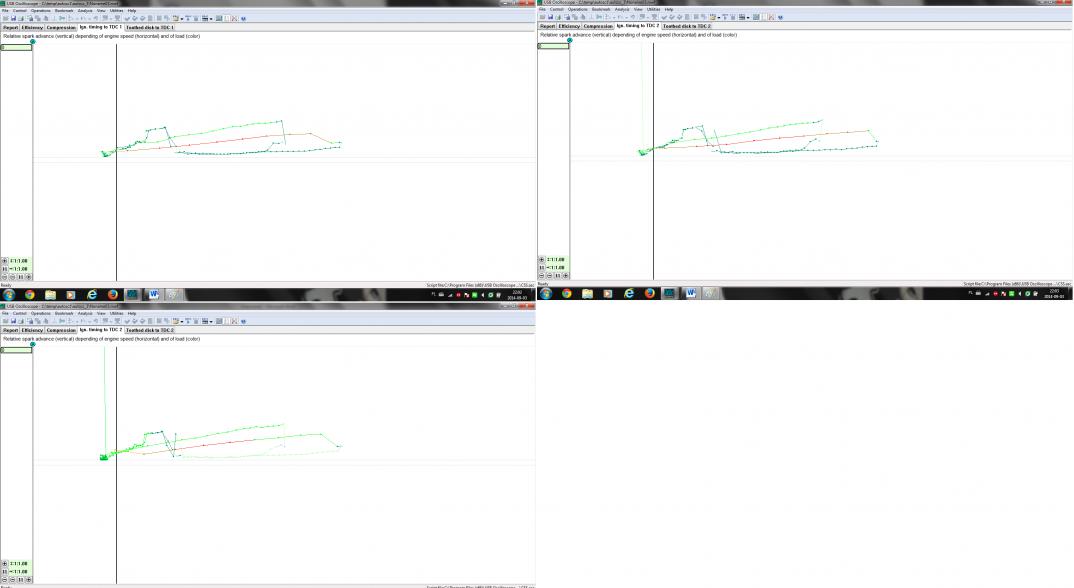Open the File menu in upper-left window

click(5, 11)
